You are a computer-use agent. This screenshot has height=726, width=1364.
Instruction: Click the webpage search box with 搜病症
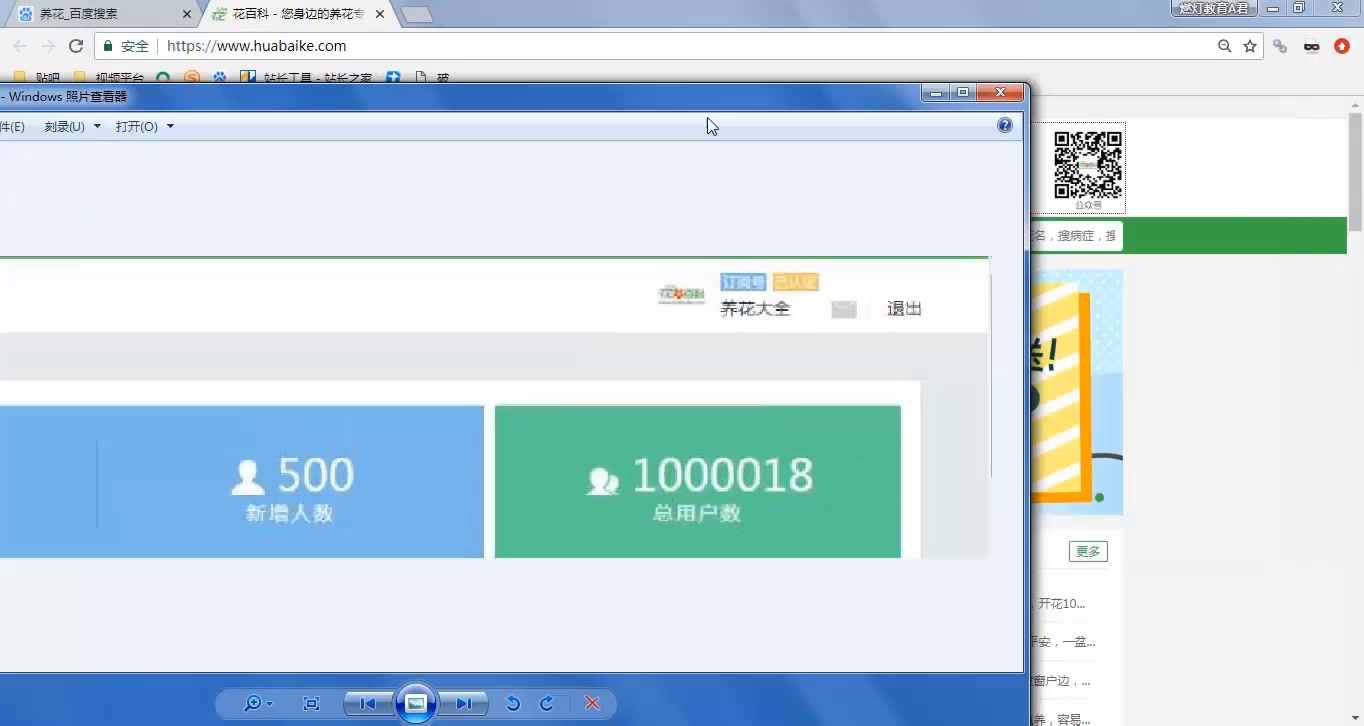pos(1075,236)
